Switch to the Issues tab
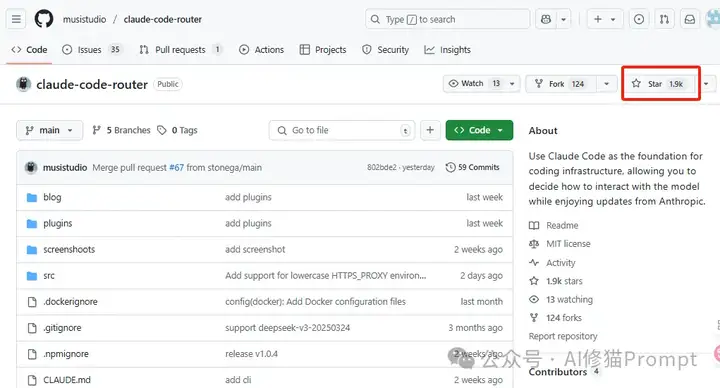This screenshot has height=388, width=720. 91,50
